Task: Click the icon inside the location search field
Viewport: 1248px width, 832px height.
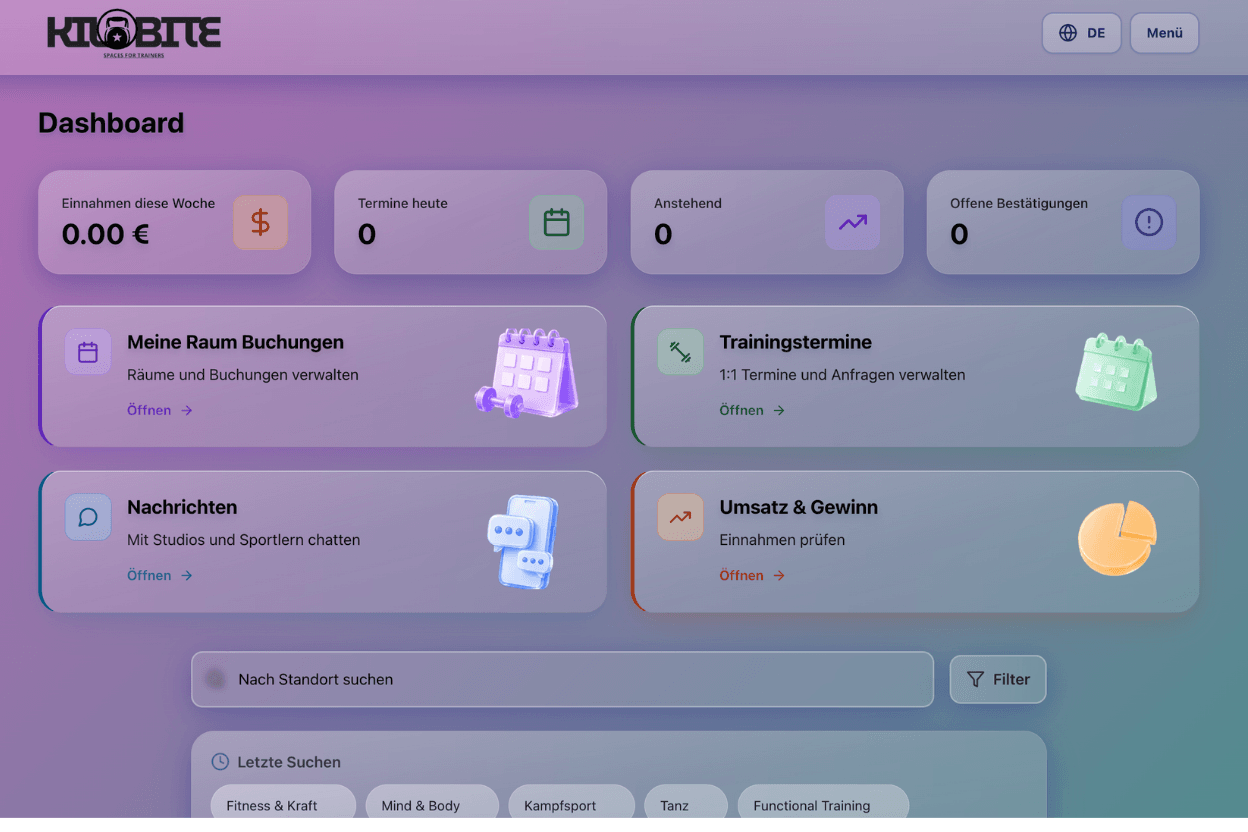Action: tap(215, 679)
